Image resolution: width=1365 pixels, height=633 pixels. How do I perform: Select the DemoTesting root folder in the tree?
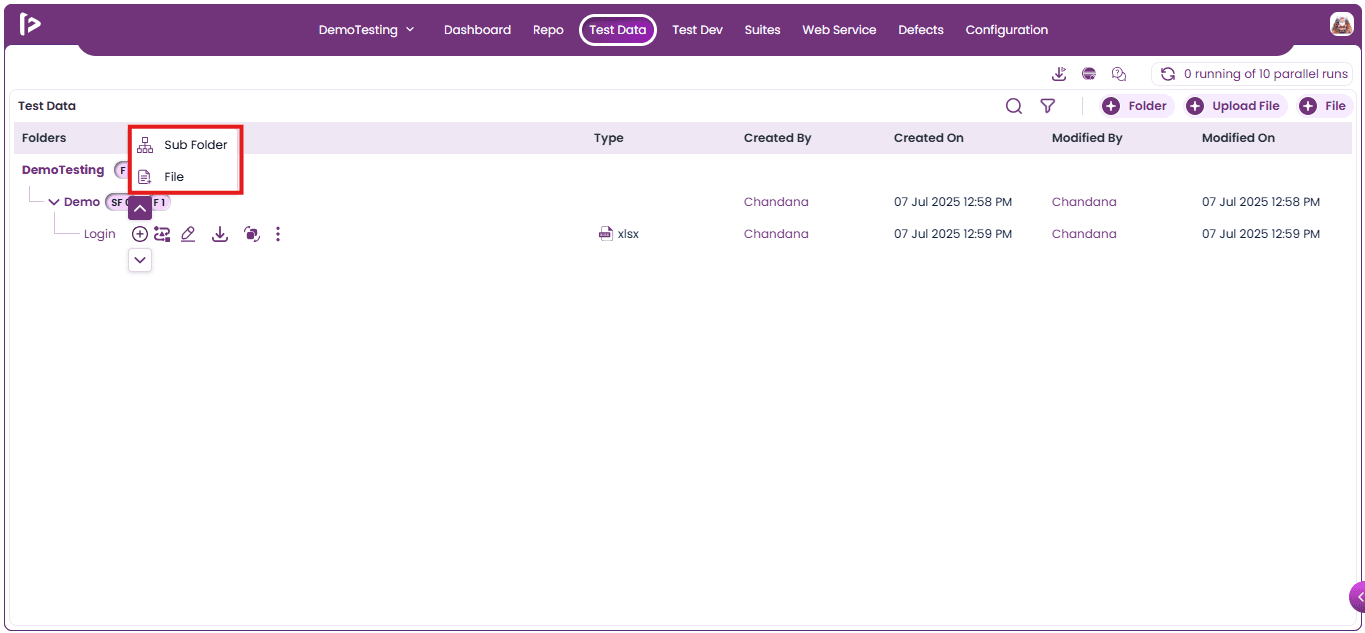point(63,170)
